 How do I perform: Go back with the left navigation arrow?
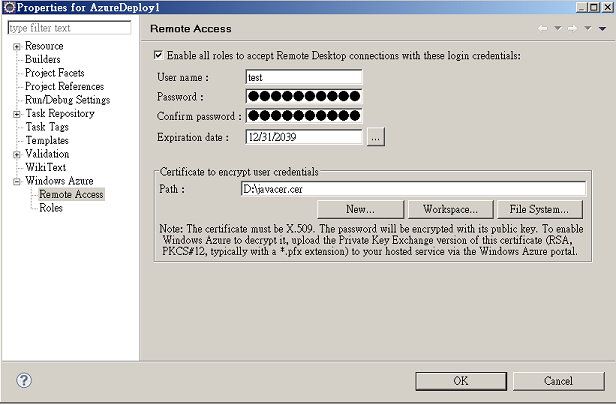tap(543, 28)
